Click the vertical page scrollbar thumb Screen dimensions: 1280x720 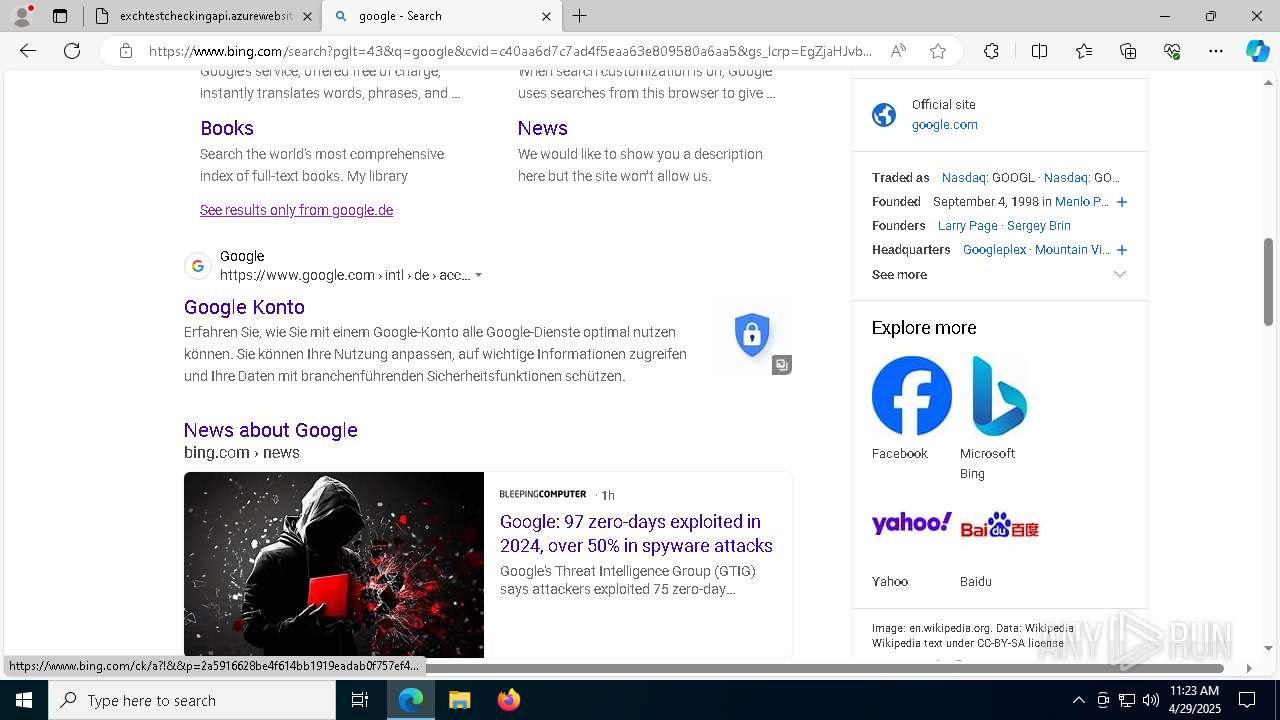(1269, 282)
